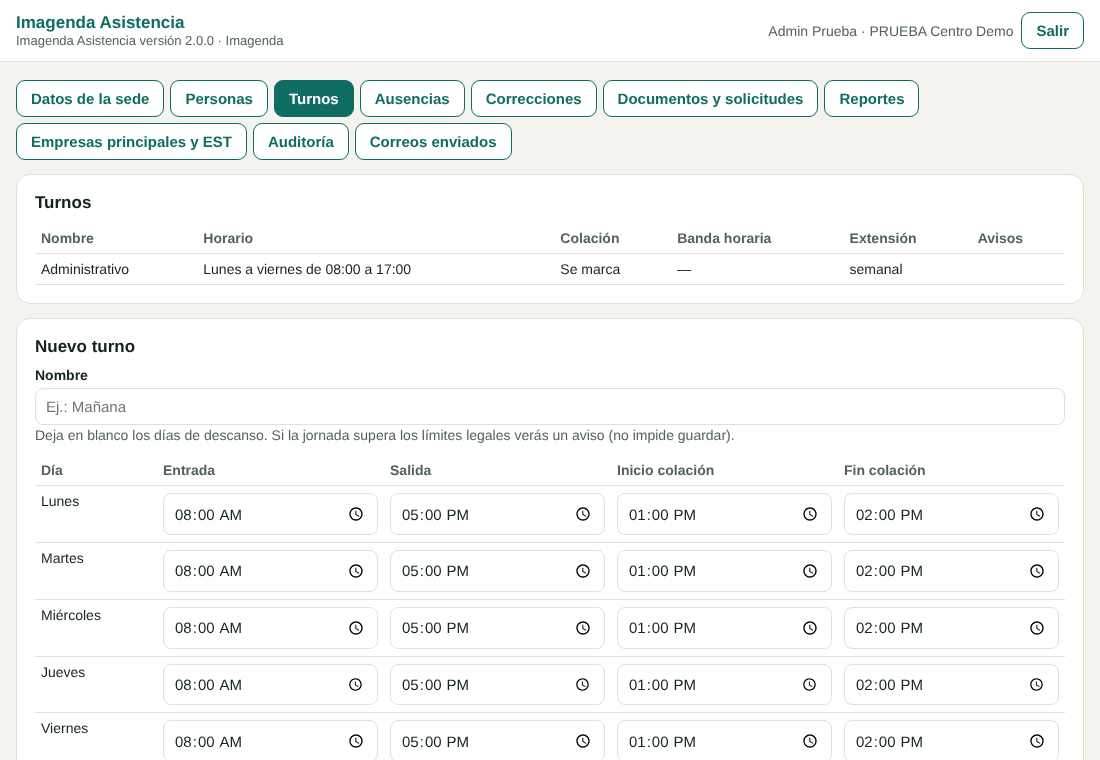Open clock picker for Viernes Inicio colación
Screen dimensions: 1100x760
810,741
